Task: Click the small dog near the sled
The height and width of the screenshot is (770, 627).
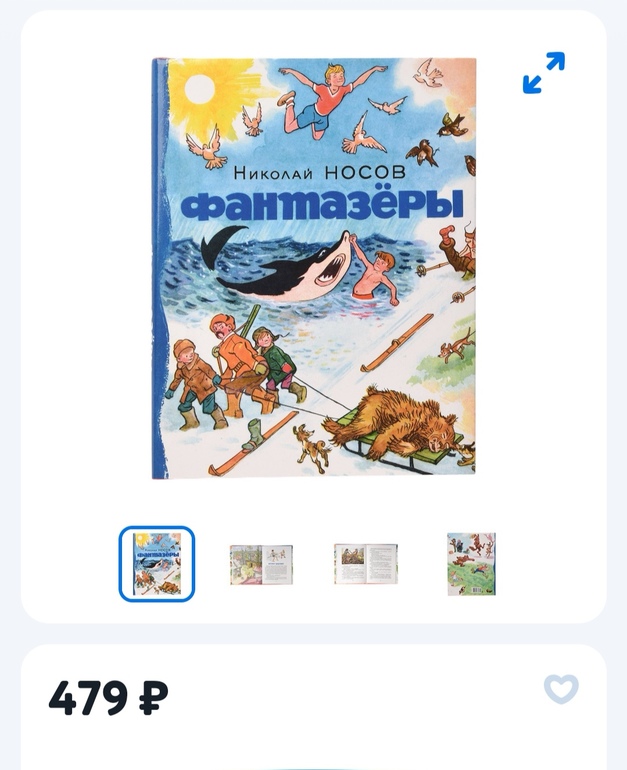Action: click(312, 448)
